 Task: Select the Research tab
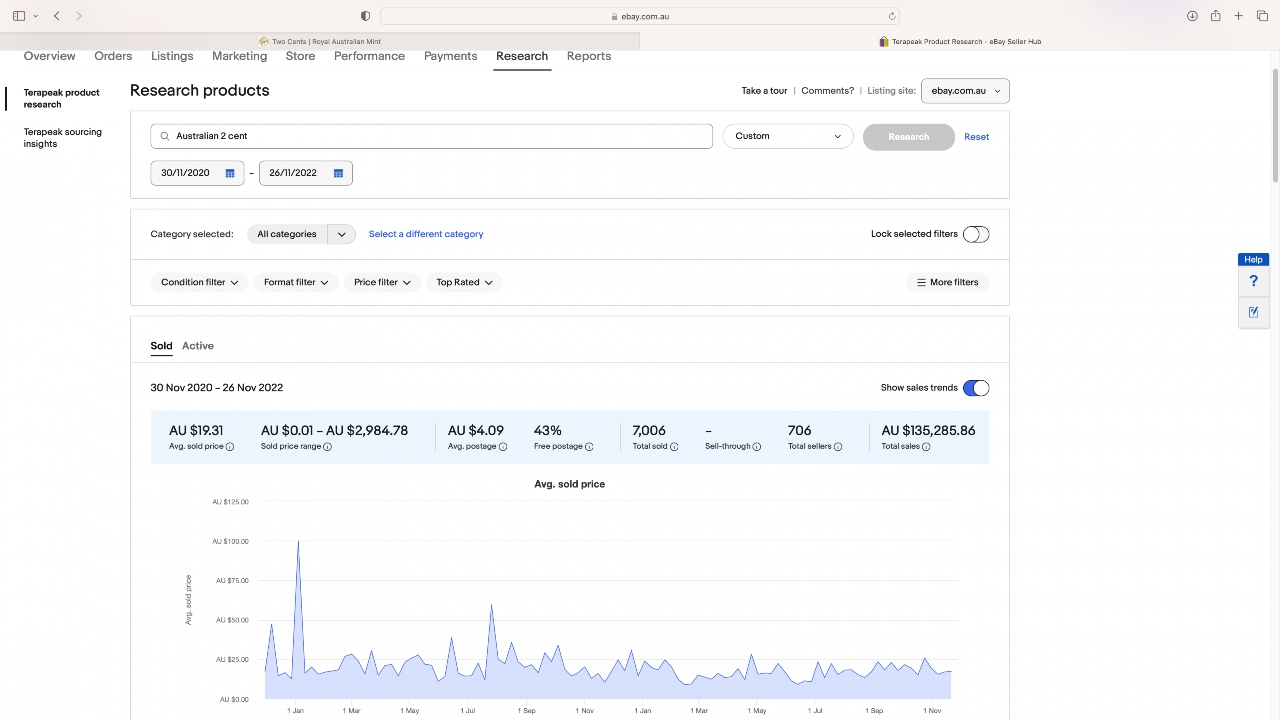point(522,56)
